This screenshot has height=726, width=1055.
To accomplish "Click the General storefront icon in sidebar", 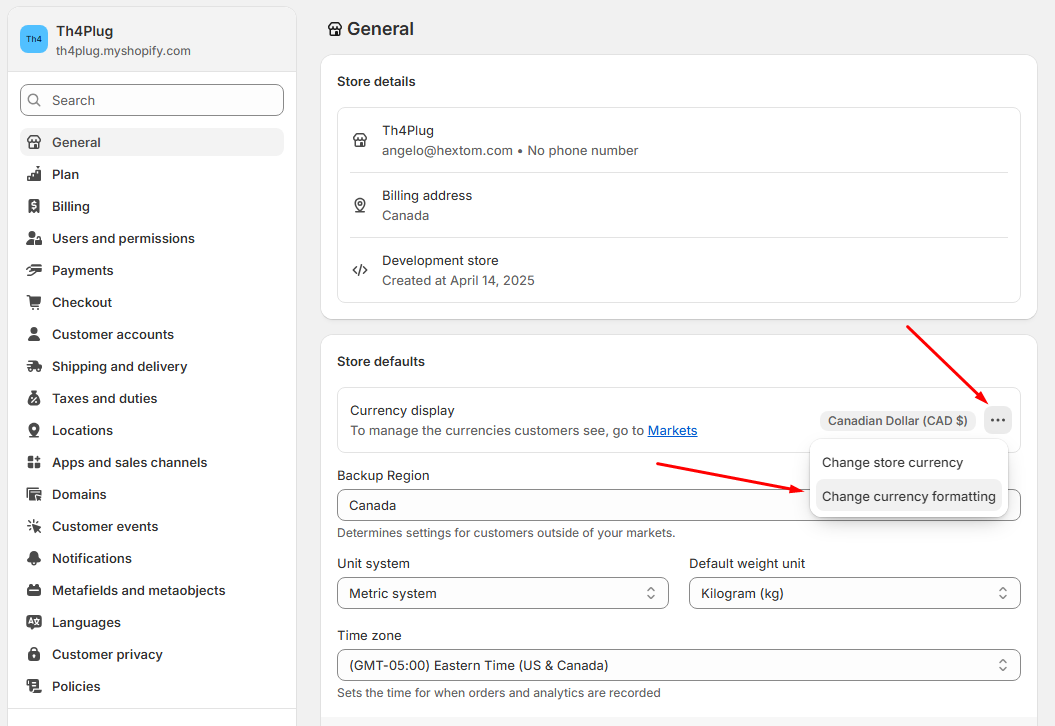I will (x=34, y=142).
